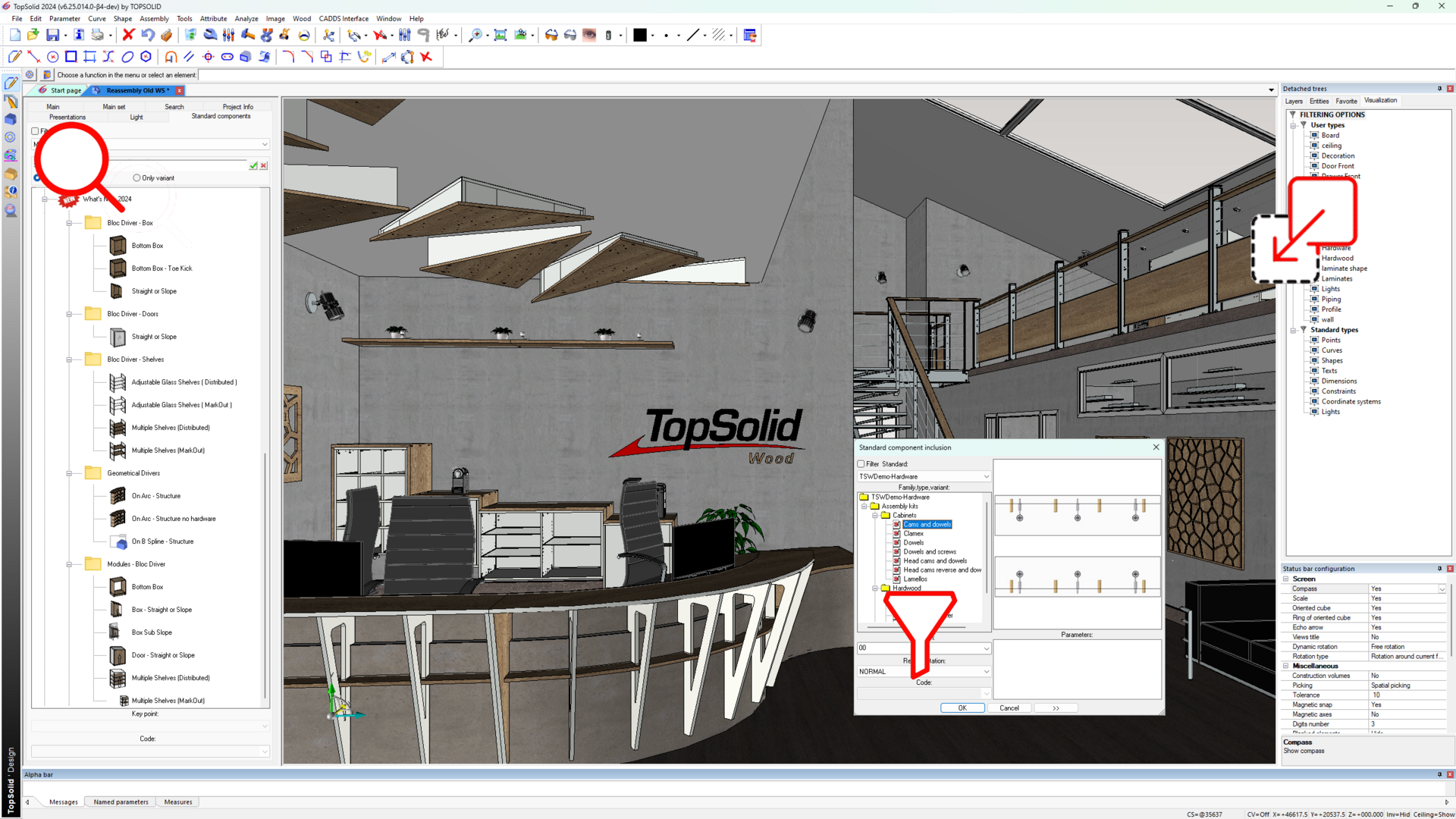The image size is (1456, 819).
Task: Toggle Board visibility in User types
Action: (1314, 135)
